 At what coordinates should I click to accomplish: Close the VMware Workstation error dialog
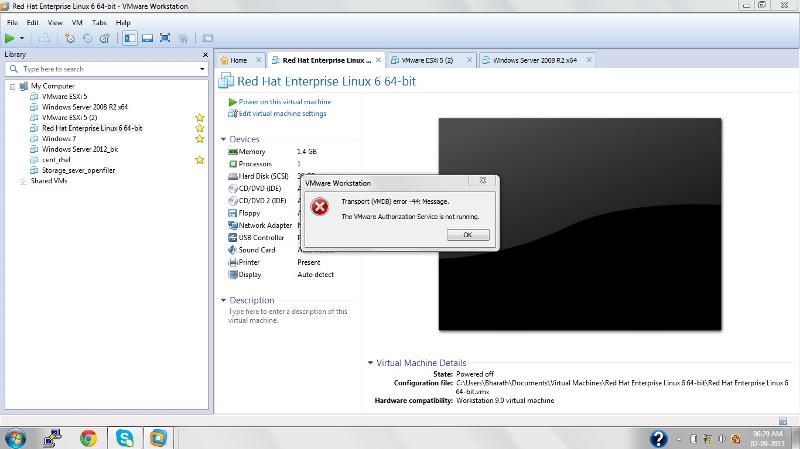(x=482, y=181)
